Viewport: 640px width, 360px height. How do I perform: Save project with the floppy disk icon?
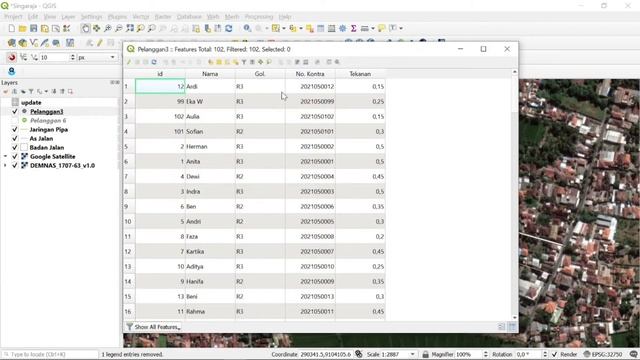pos(33,28)
